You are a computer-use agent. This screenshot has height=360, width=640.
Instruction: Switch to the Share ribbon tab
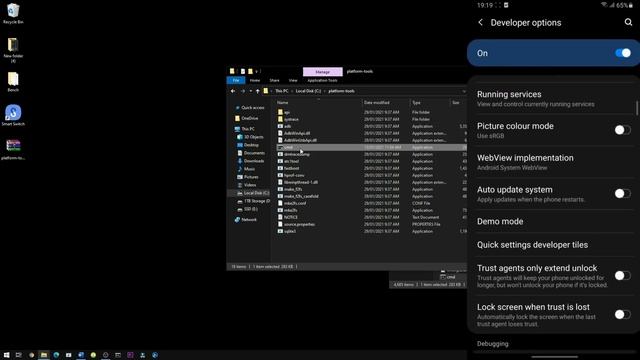274,80
